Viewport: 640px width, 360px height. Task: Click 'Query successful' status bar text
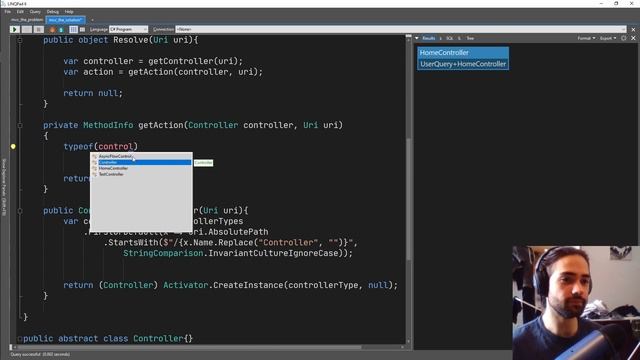(40, 355)
